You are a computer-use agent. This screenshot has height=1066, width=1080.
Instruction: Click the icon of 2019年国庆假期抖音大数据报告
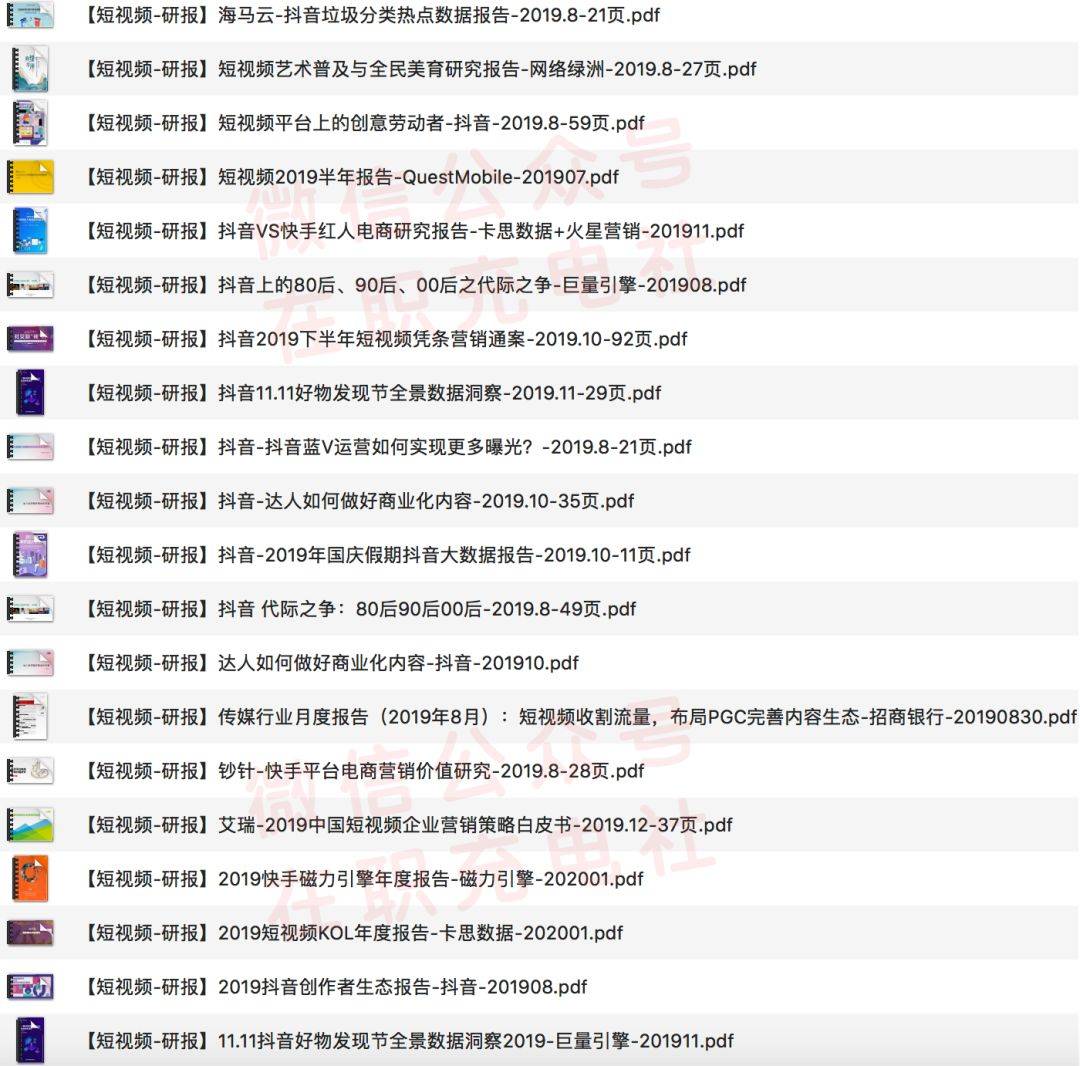[x=30, y=554]
